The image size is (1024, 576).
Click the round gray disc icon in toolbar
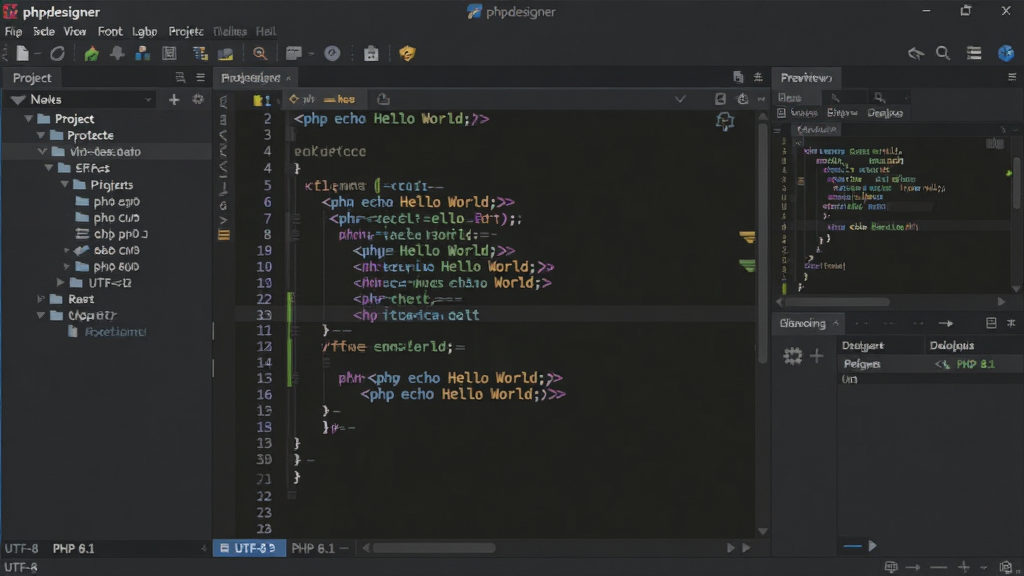point(332,54)
